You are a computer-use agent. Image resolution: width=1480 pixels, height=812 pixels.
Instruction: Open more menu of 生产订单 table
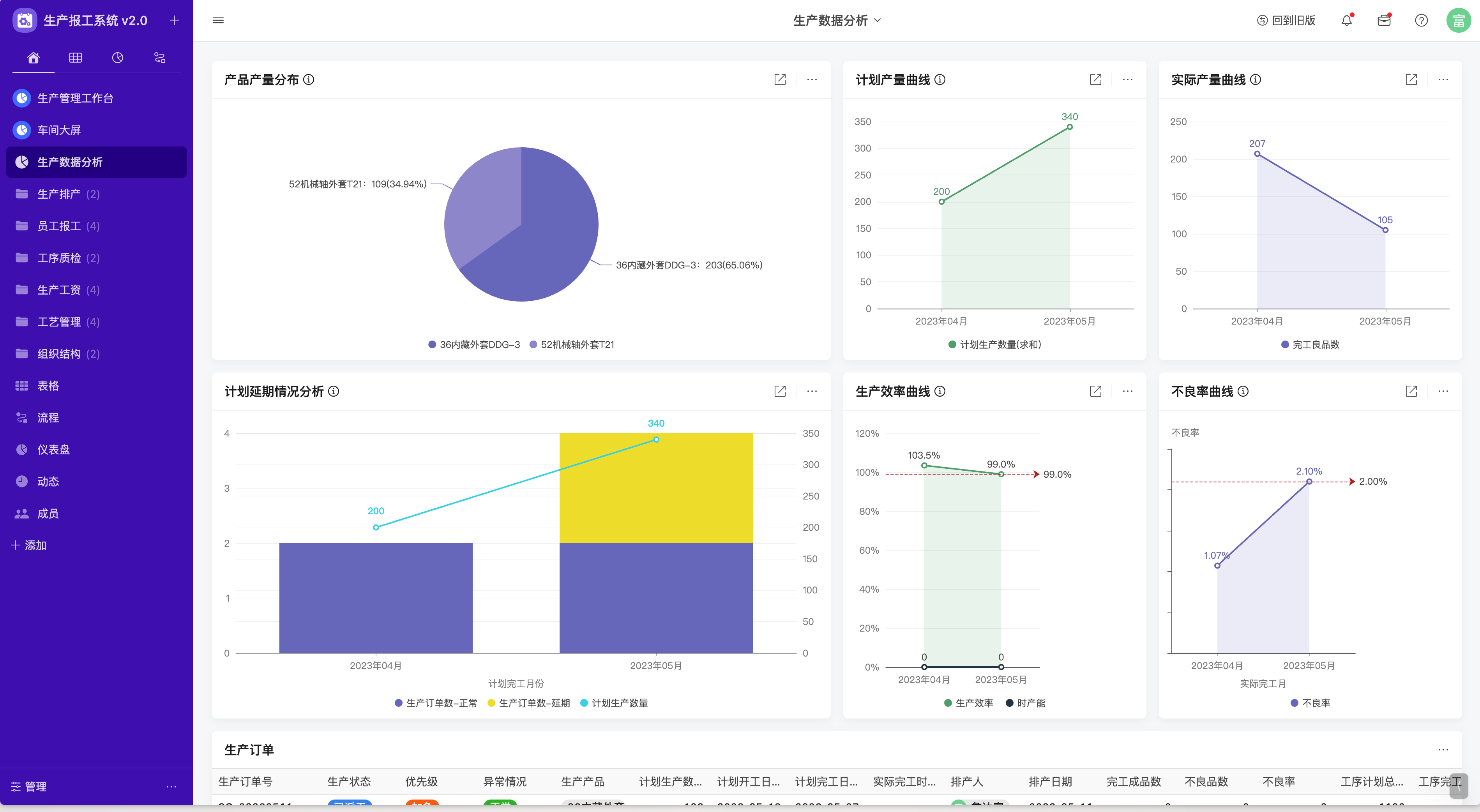tap(1443, 750)
